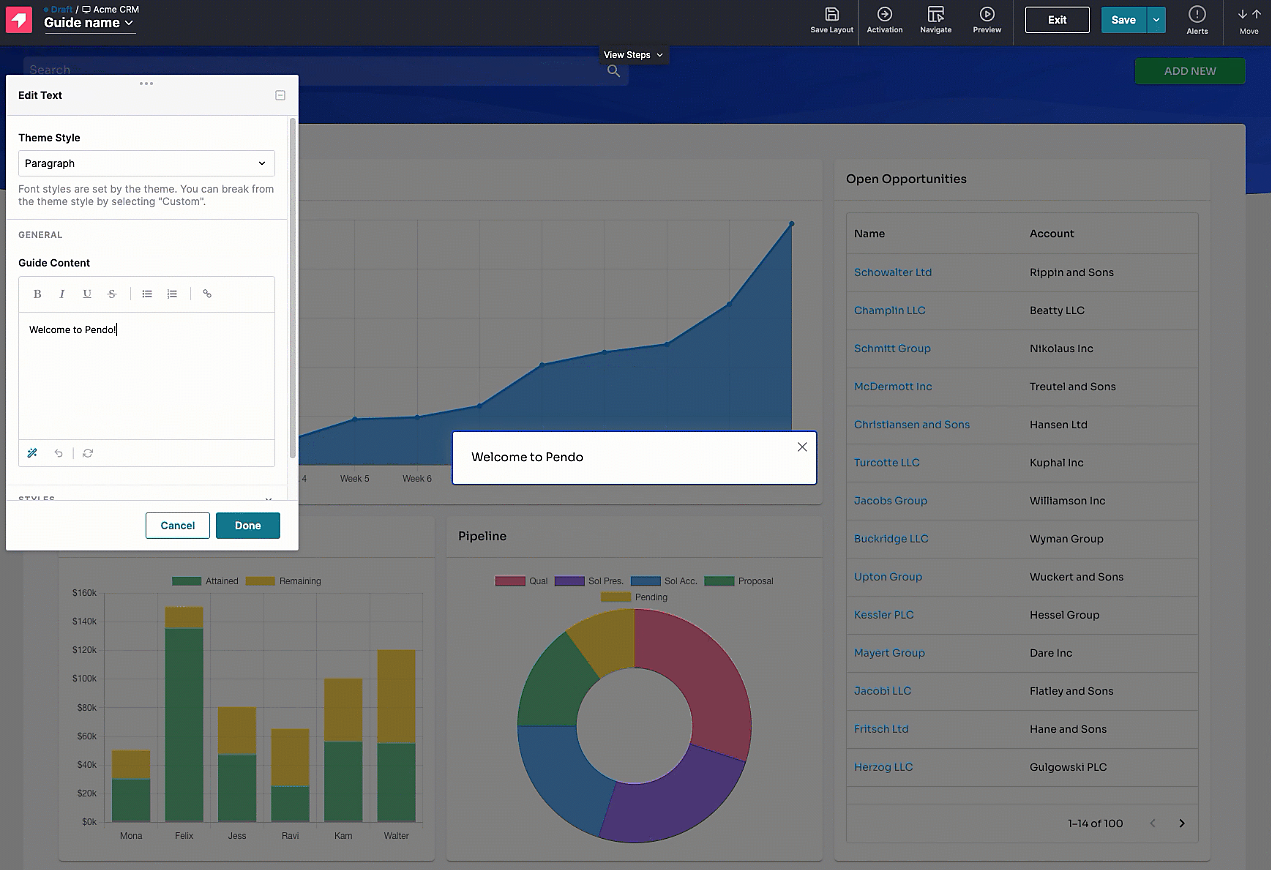1271x870 pixels.
Task: Close the Welcome to Pendo guide
Action: click(x=802, y=447)
